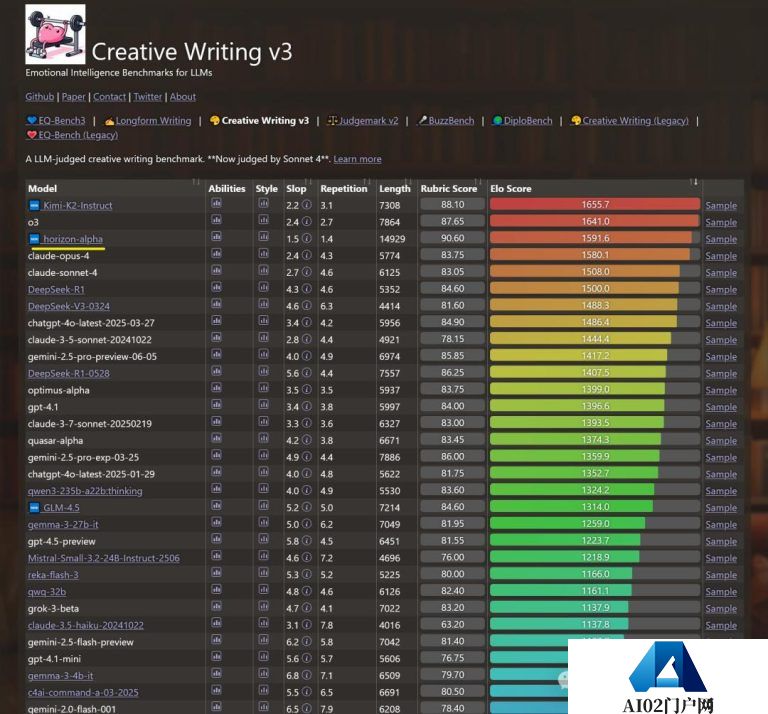Sort table by Length column header

[x=395, y=189]
